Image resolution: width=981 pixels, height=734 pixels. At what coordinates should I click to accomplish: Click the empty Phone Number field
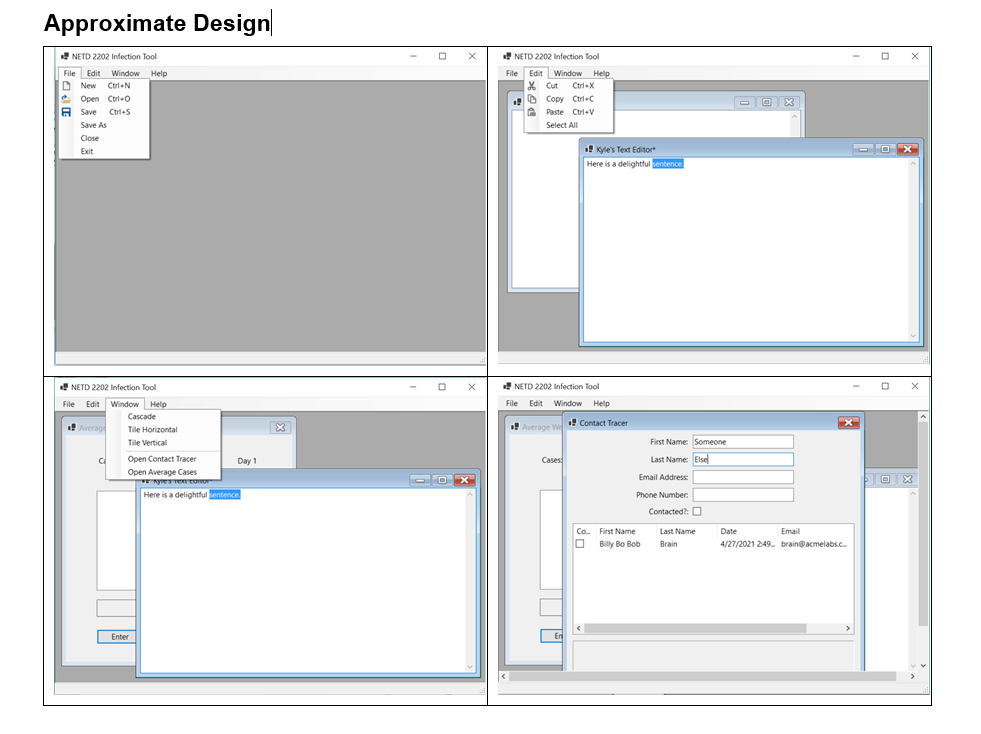(743, 495)
